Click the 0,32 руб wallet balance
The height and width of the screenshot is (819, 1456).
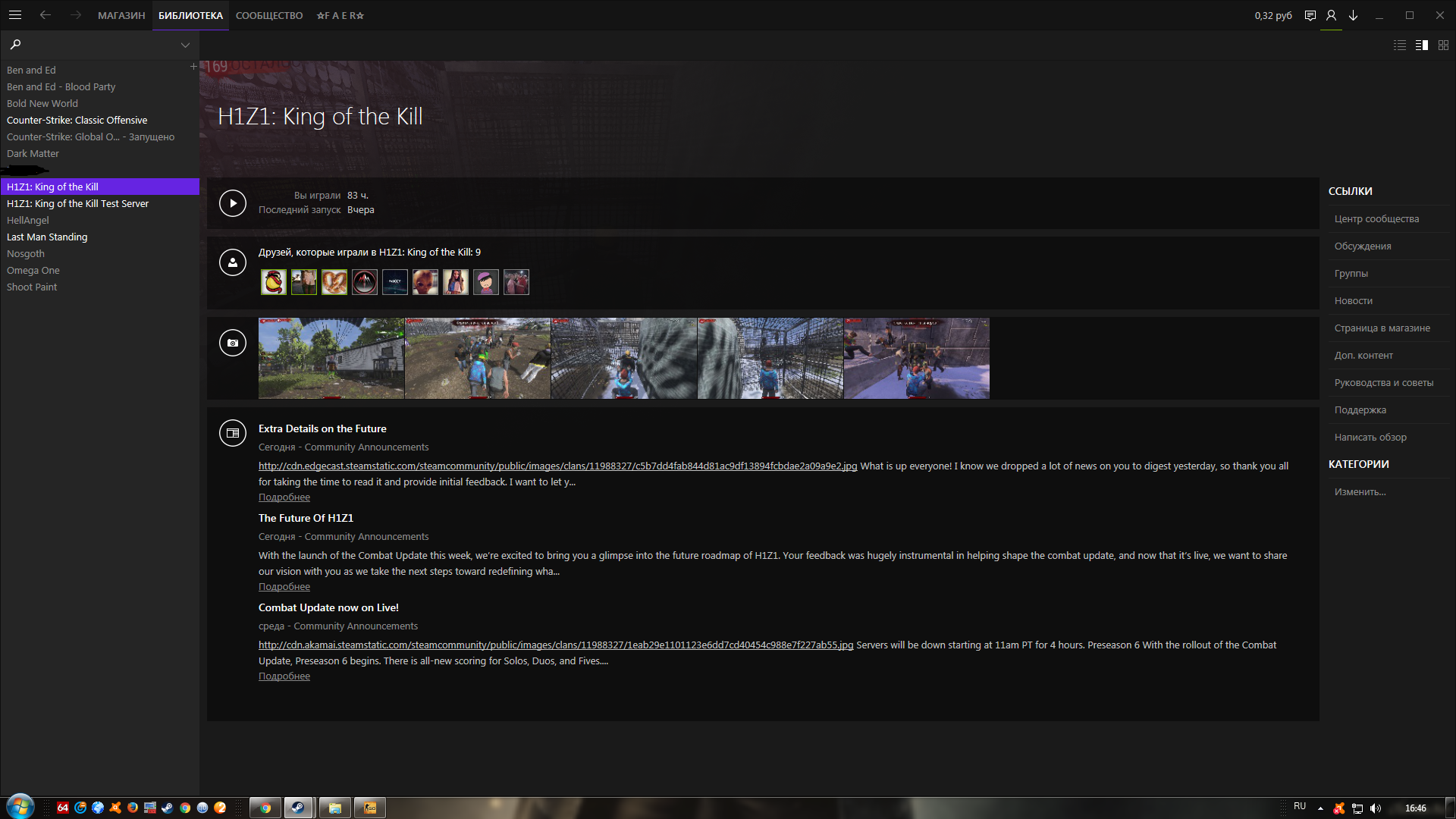pyautogui.click(x=1273, y=15)
